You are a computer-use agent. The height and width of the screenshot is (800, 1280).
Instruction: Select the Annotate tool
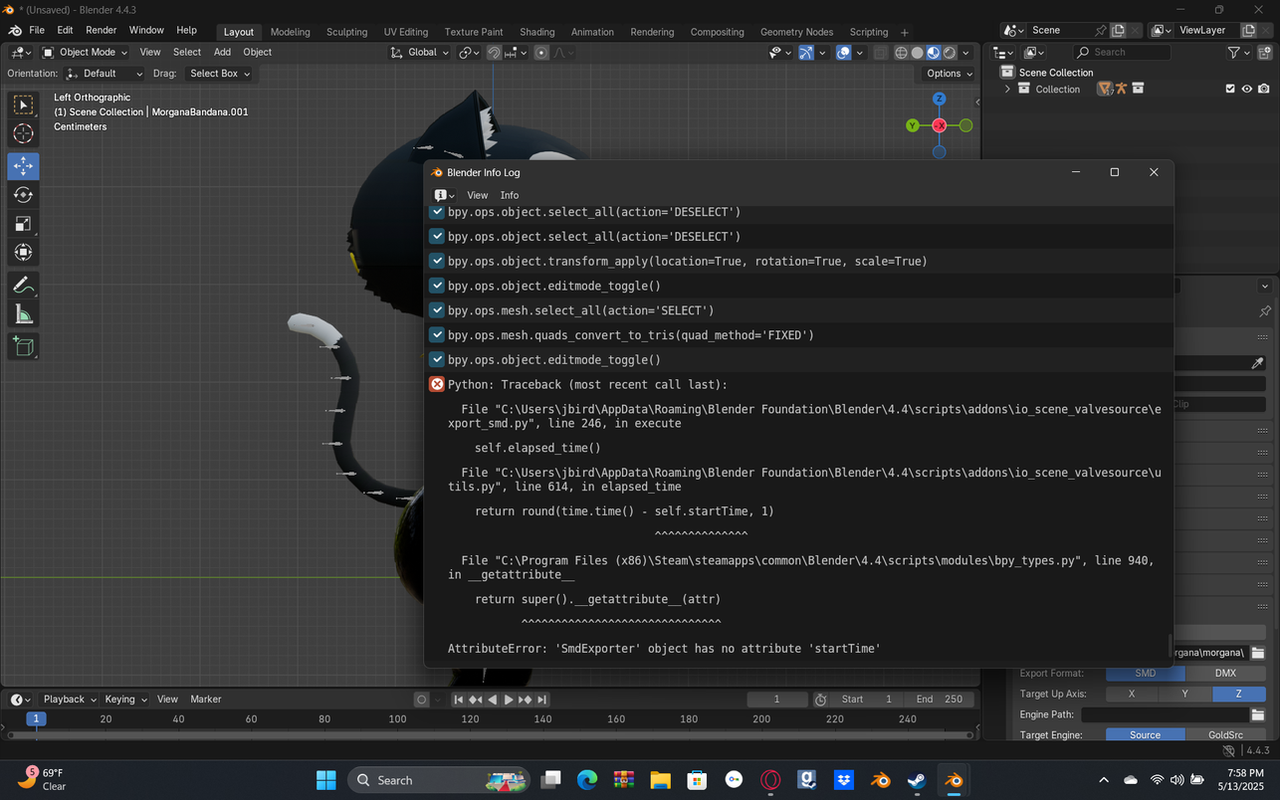pyautogui.click(x=23, y=285)
